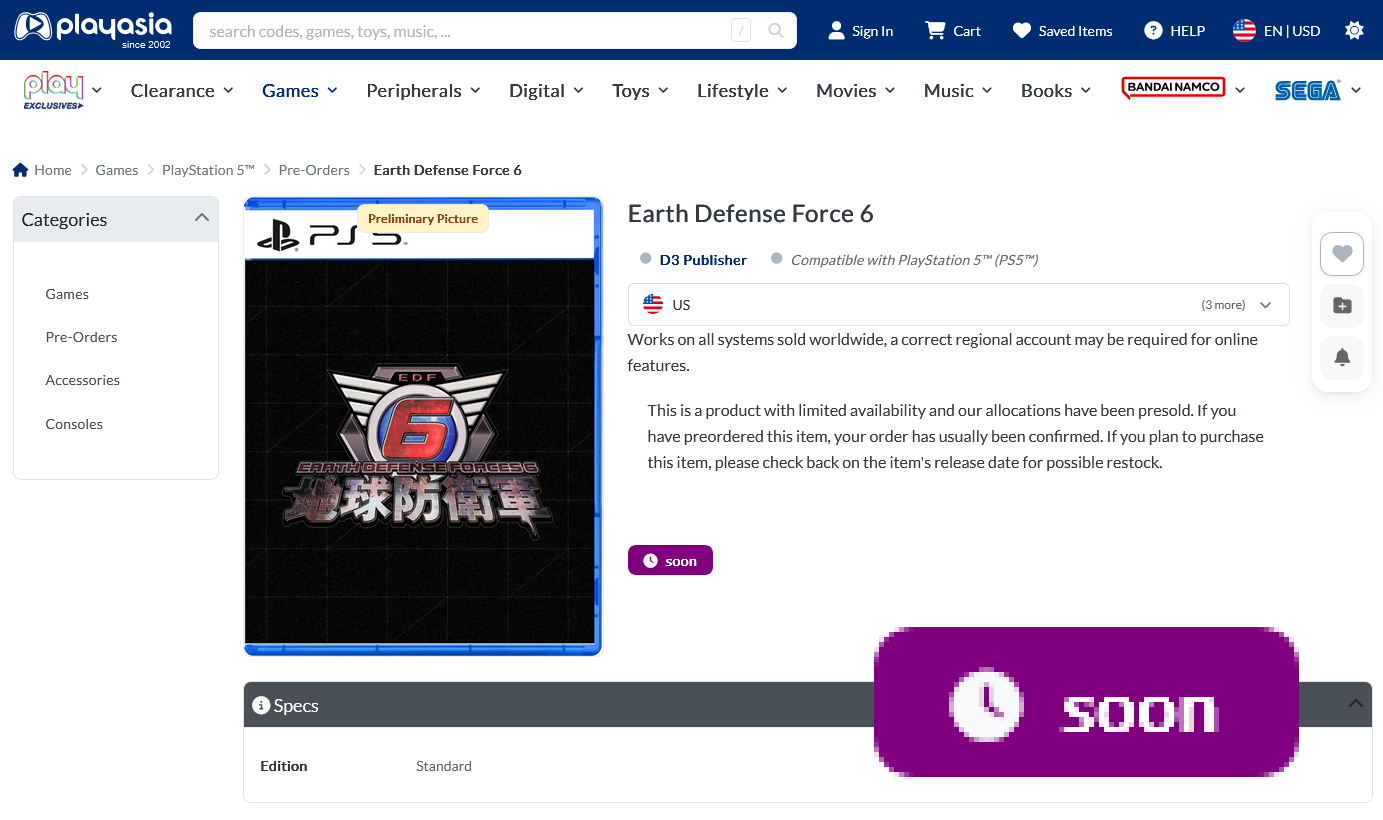Expand the Games menu in the navigation bar
This screenshot has width=1383, height=820.
tap(300, 90)
